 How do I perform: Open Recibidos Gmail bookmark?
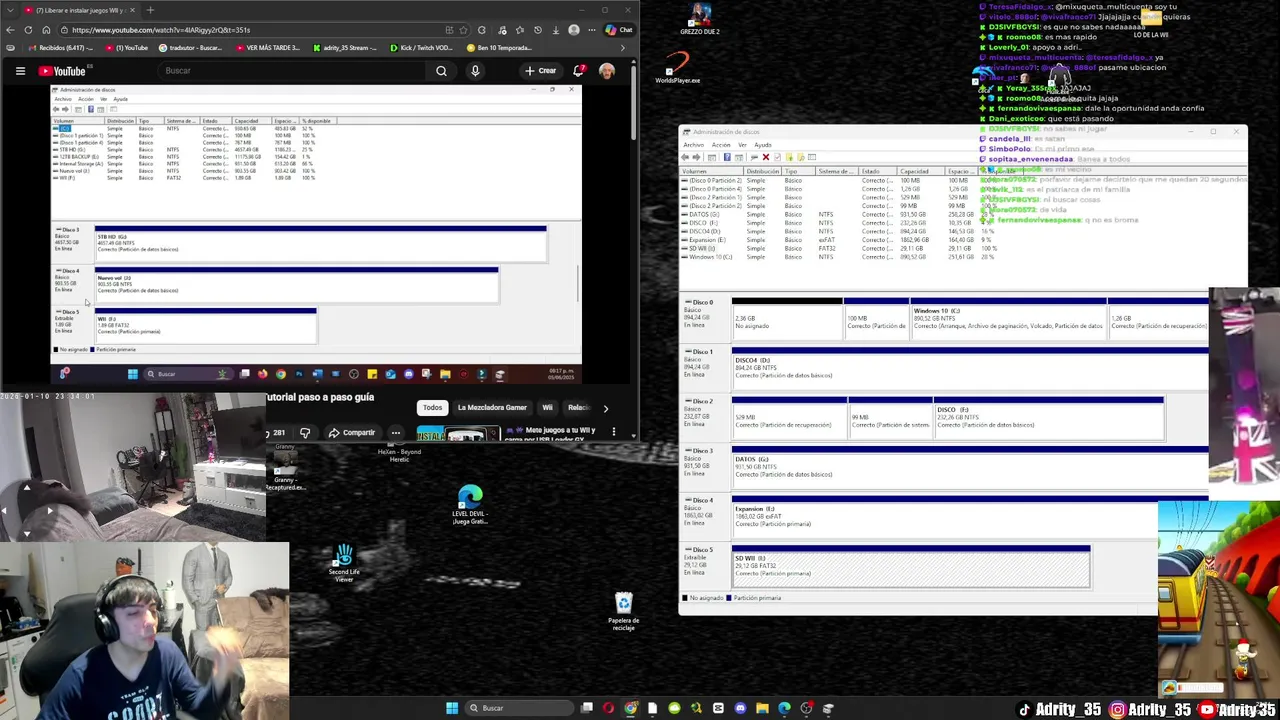[x=59, y=48]
